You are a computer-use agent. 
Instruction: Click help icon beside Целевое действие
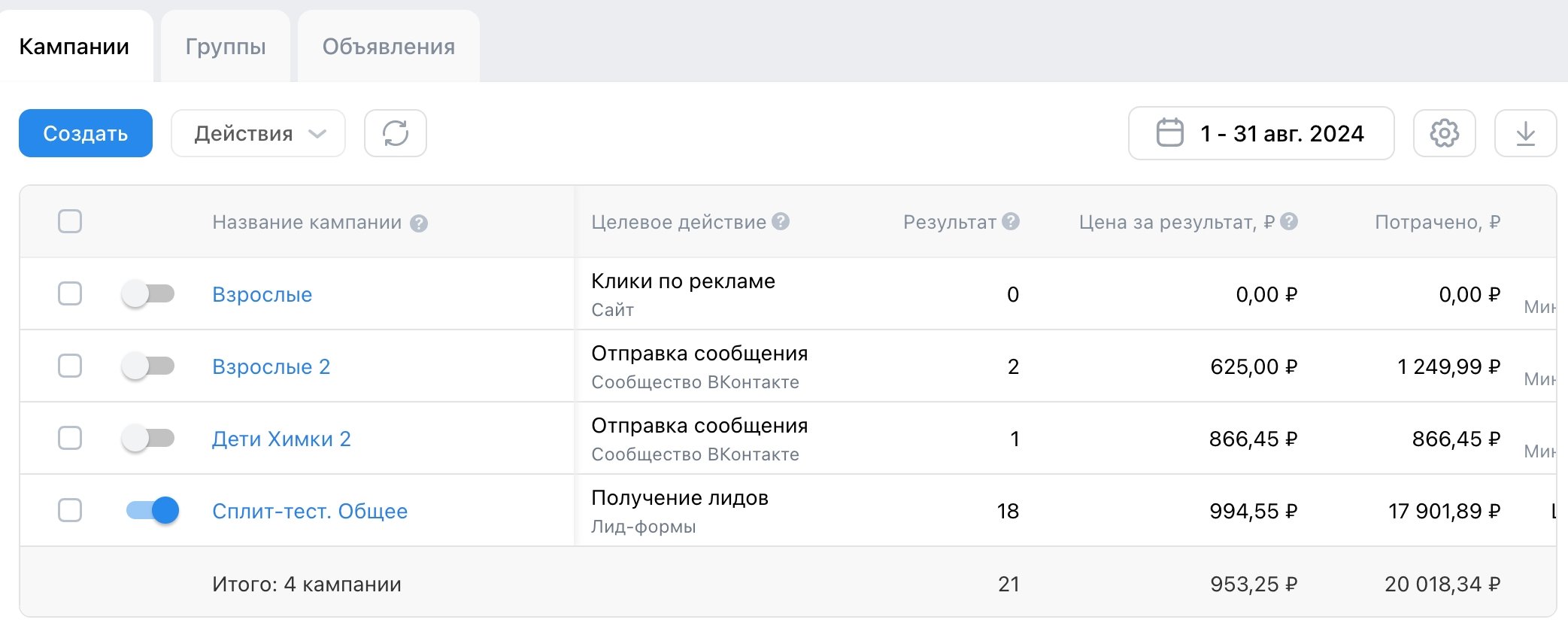coord(781,221)
